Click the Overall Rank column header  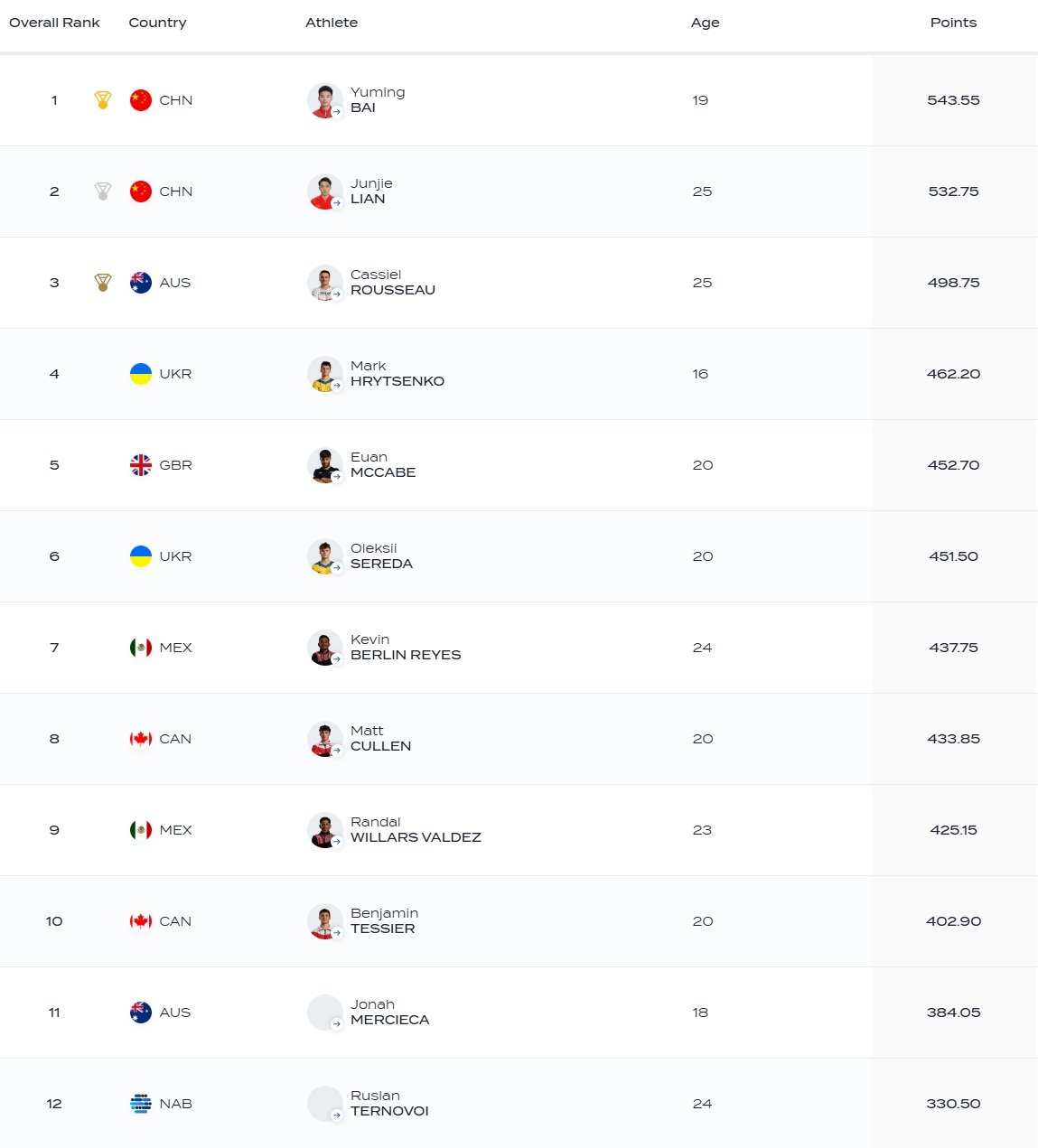pyautogui.click(x=54, y=23)
